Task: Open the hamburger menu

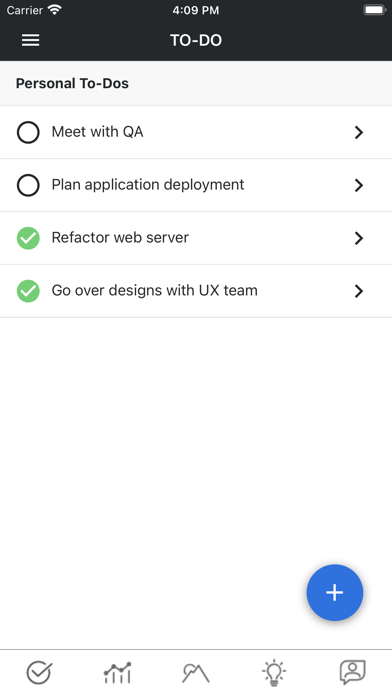Action: click(x=31, y=40)
